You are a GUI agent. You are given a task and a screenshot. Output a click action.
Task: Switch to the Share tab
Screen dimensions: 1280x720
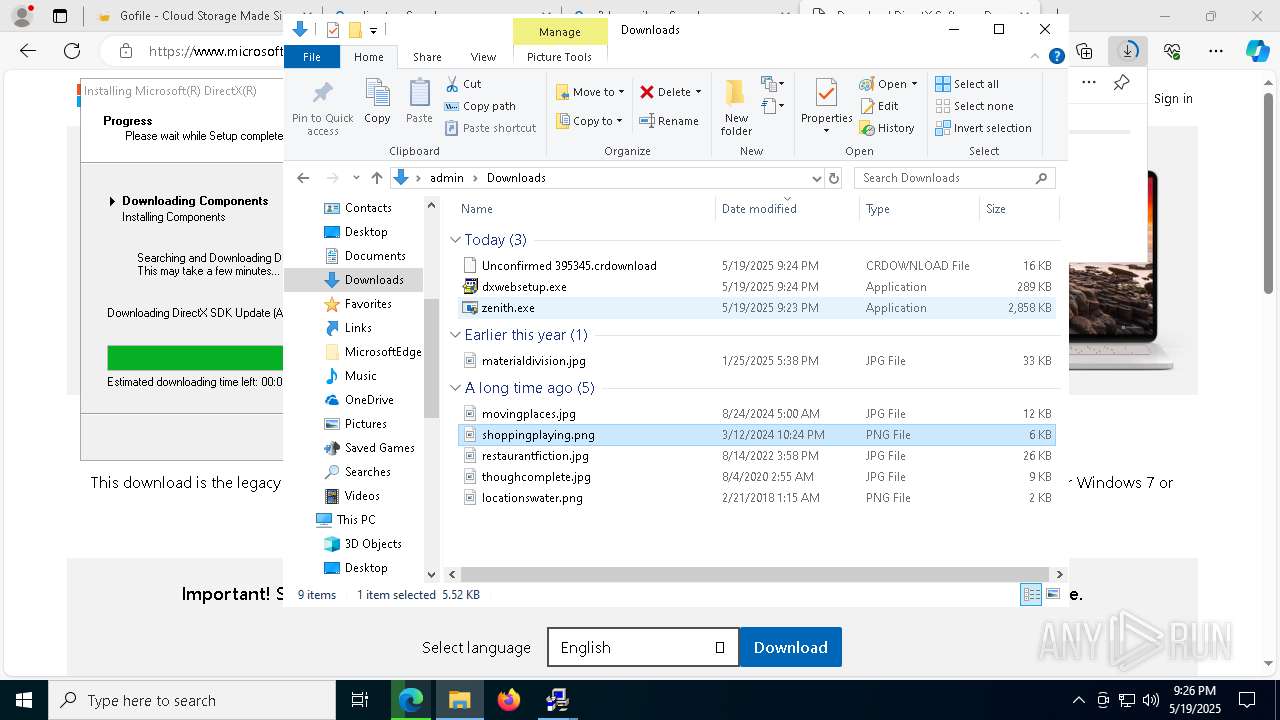[x=427, y=57]
